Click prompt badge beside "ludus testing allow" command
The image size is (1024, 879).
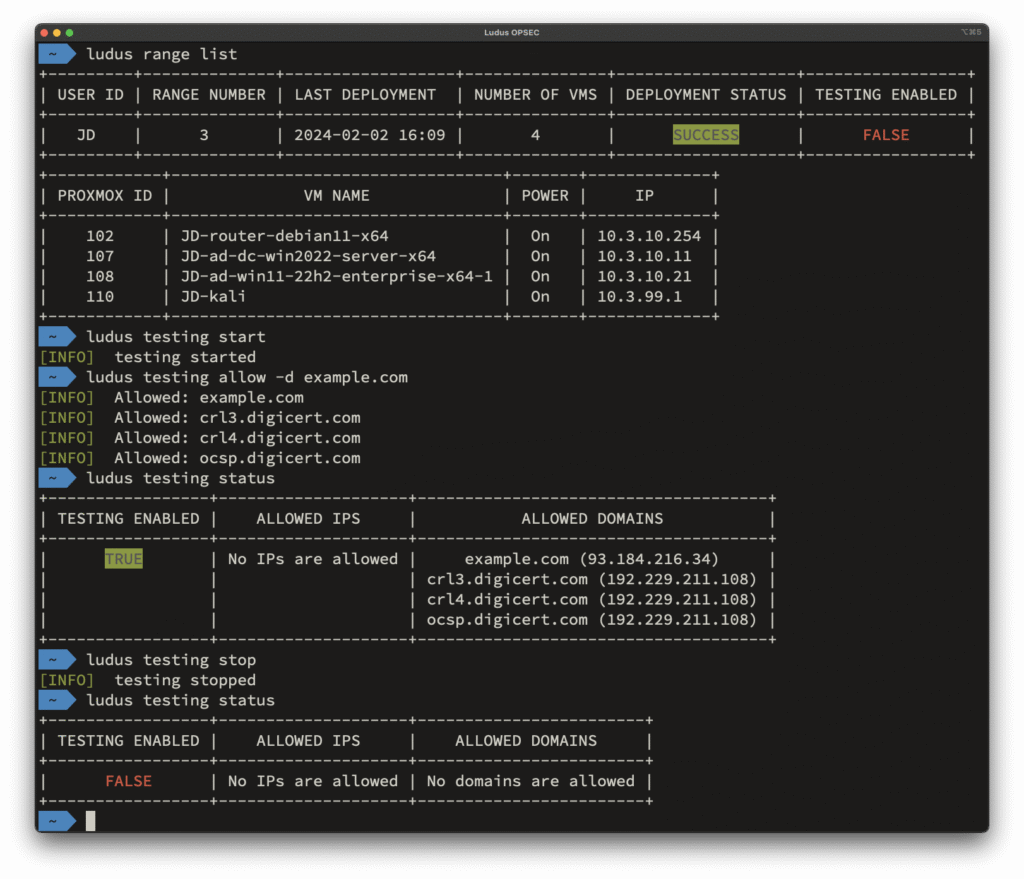pos(57,377)
